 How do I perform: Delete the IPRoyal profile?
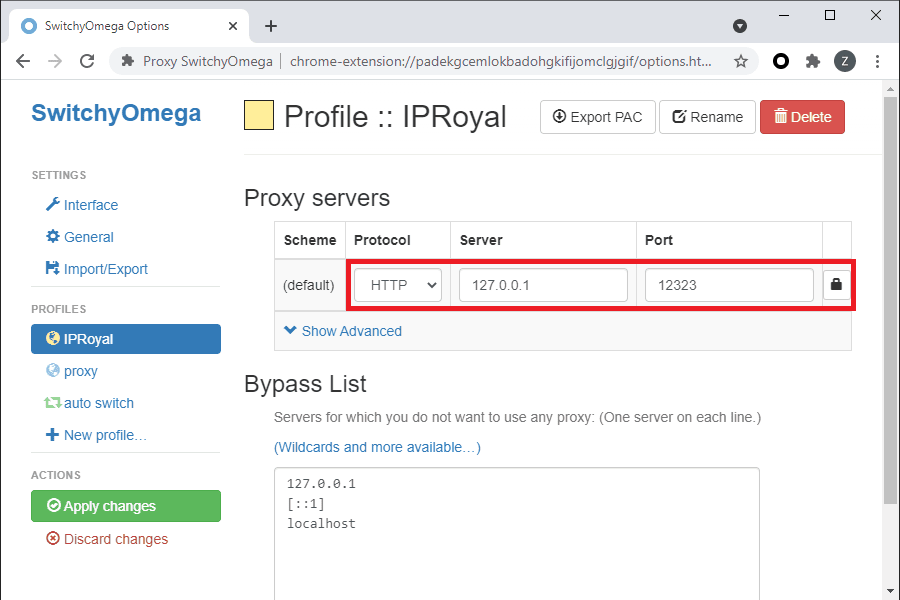coord(802,117)
